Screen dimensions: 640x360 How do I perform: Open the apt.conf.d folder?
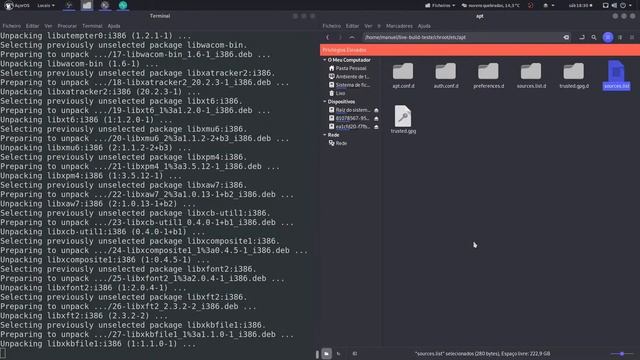[403, 76]
